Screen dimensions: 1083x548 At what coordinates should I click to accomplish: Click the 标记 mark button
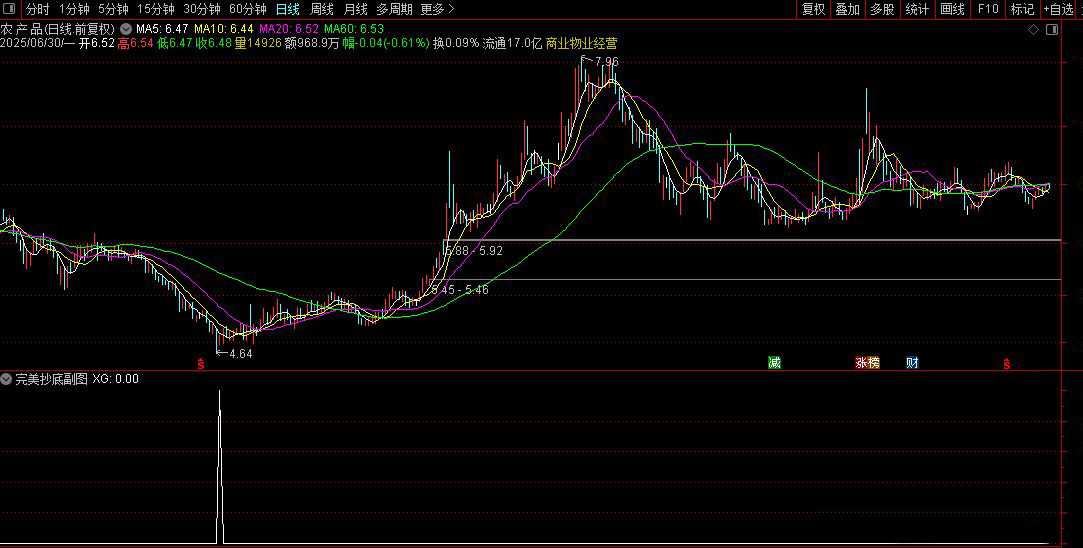click(x=1022, y=9)
